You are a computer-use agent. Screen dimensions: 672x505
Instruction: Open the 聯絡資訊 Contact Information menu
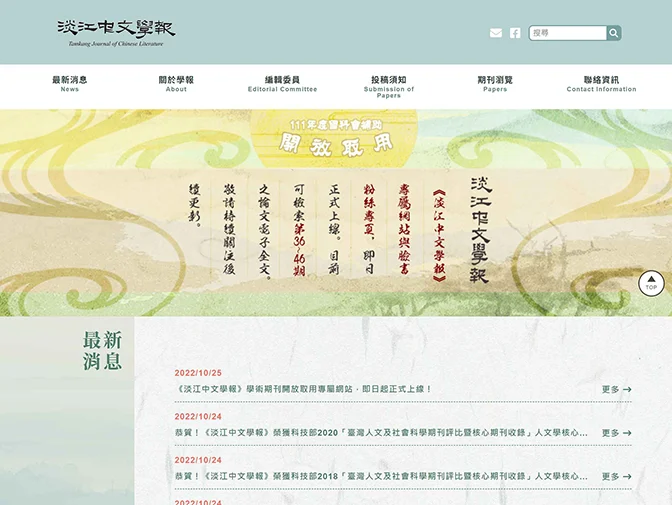pos(601,84)
